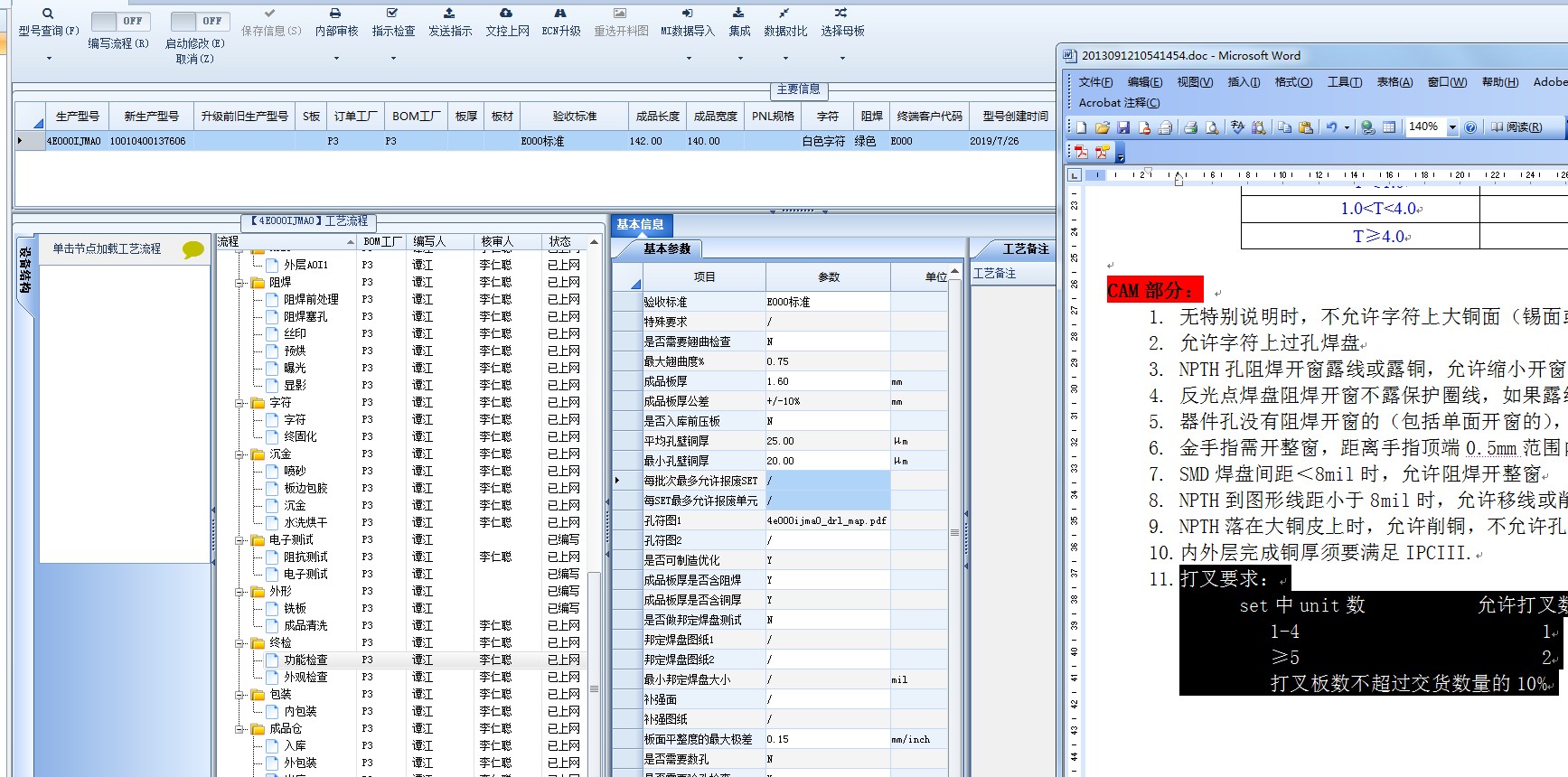The width and height of the screenshot is (1568, 777).
Task: Collapse the 电子测试 tree folder
Action: click(x=240, y=540)
